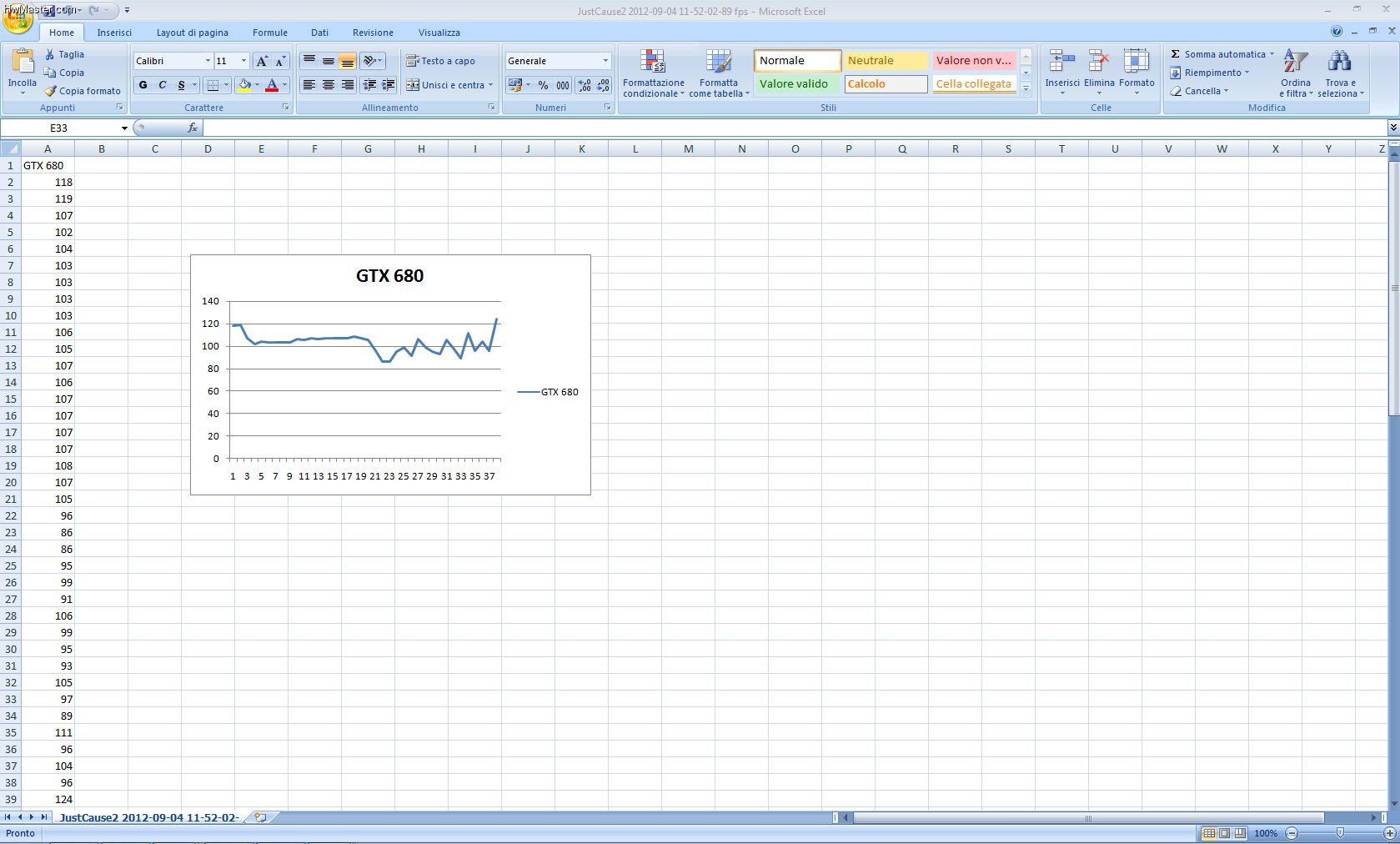Click the Taglia cut button
Screen dimensions: 1400x844
(63, 54)
